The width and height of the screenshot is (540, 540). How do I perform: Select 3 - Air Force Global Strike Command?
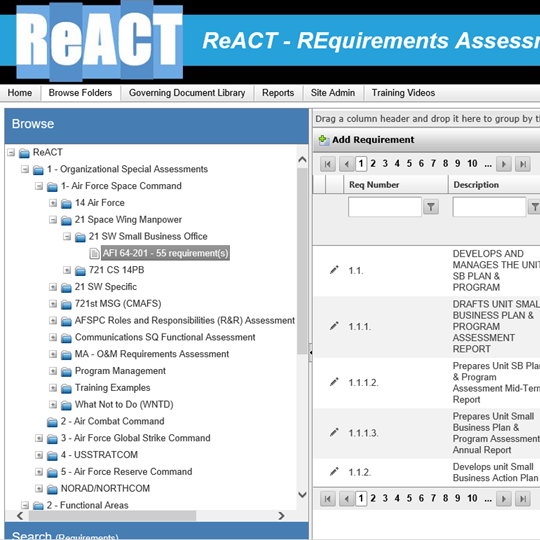point(135,438)
